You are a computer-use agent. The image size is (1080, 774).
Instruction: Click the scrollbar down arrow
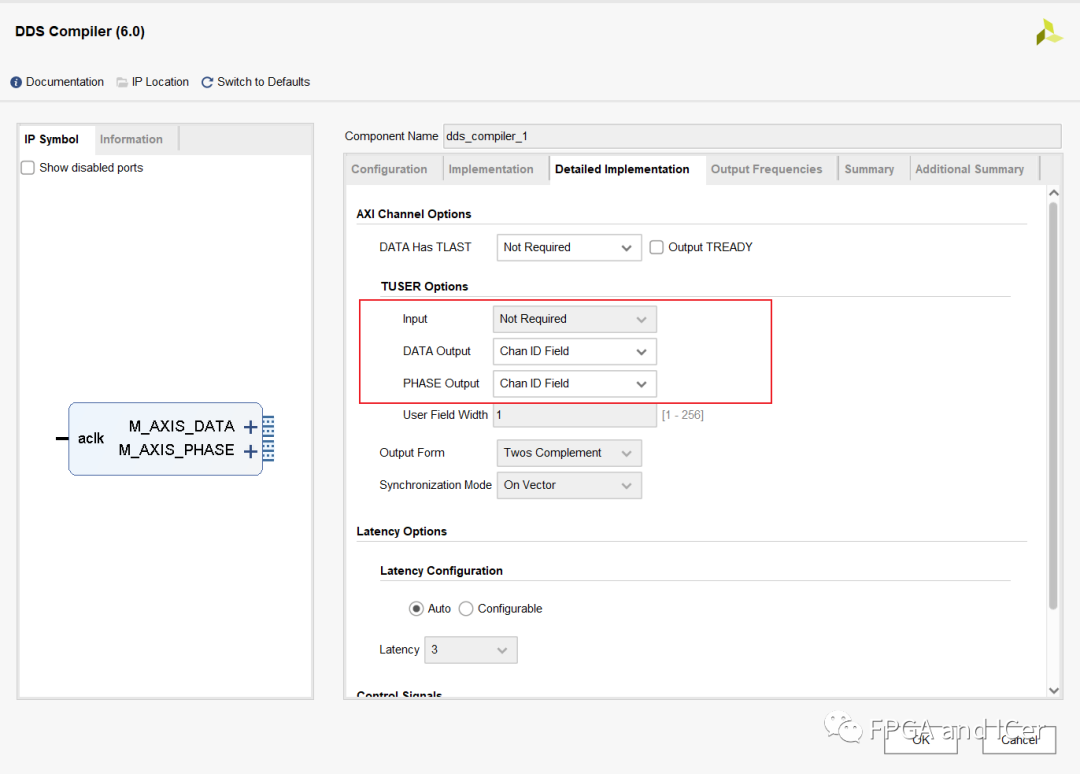click(x=1053, y=691)
